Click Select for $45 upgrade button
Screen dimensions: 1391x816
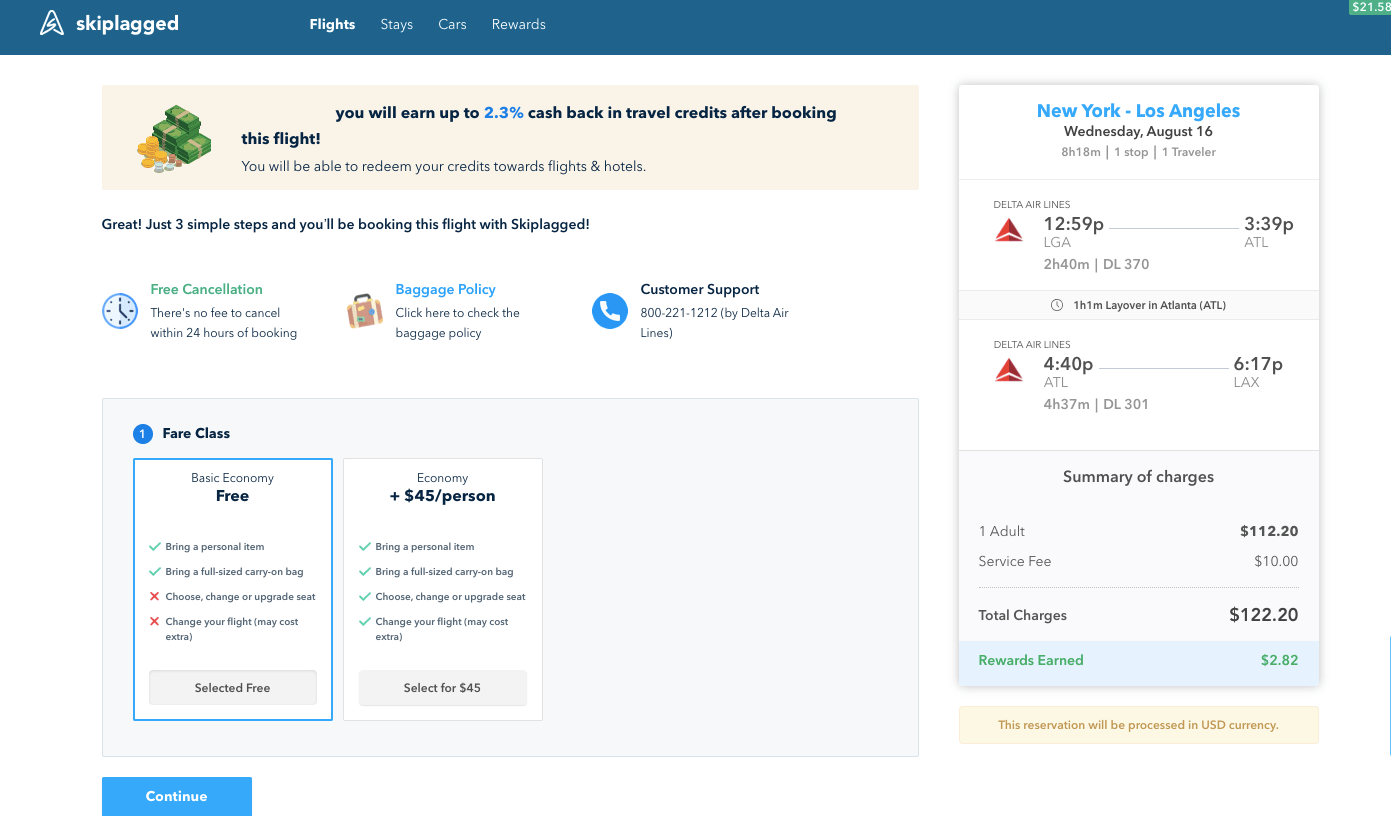click(x=442, y=687)
